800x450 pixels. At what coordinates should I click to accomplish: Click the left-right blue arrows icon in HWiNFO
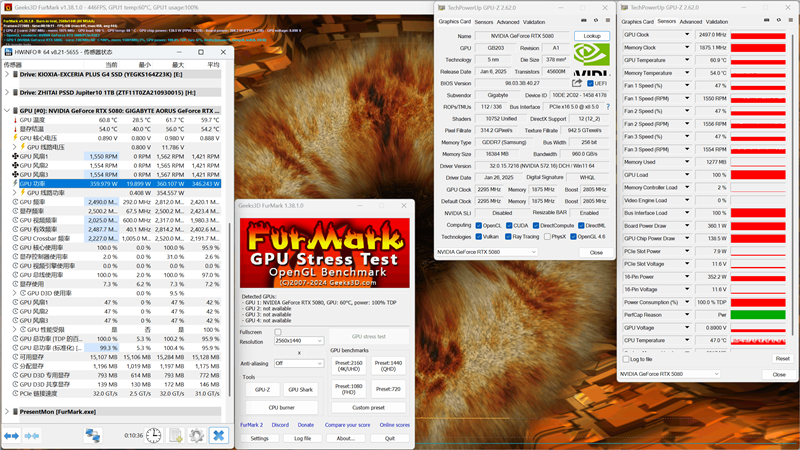point(13,435)
